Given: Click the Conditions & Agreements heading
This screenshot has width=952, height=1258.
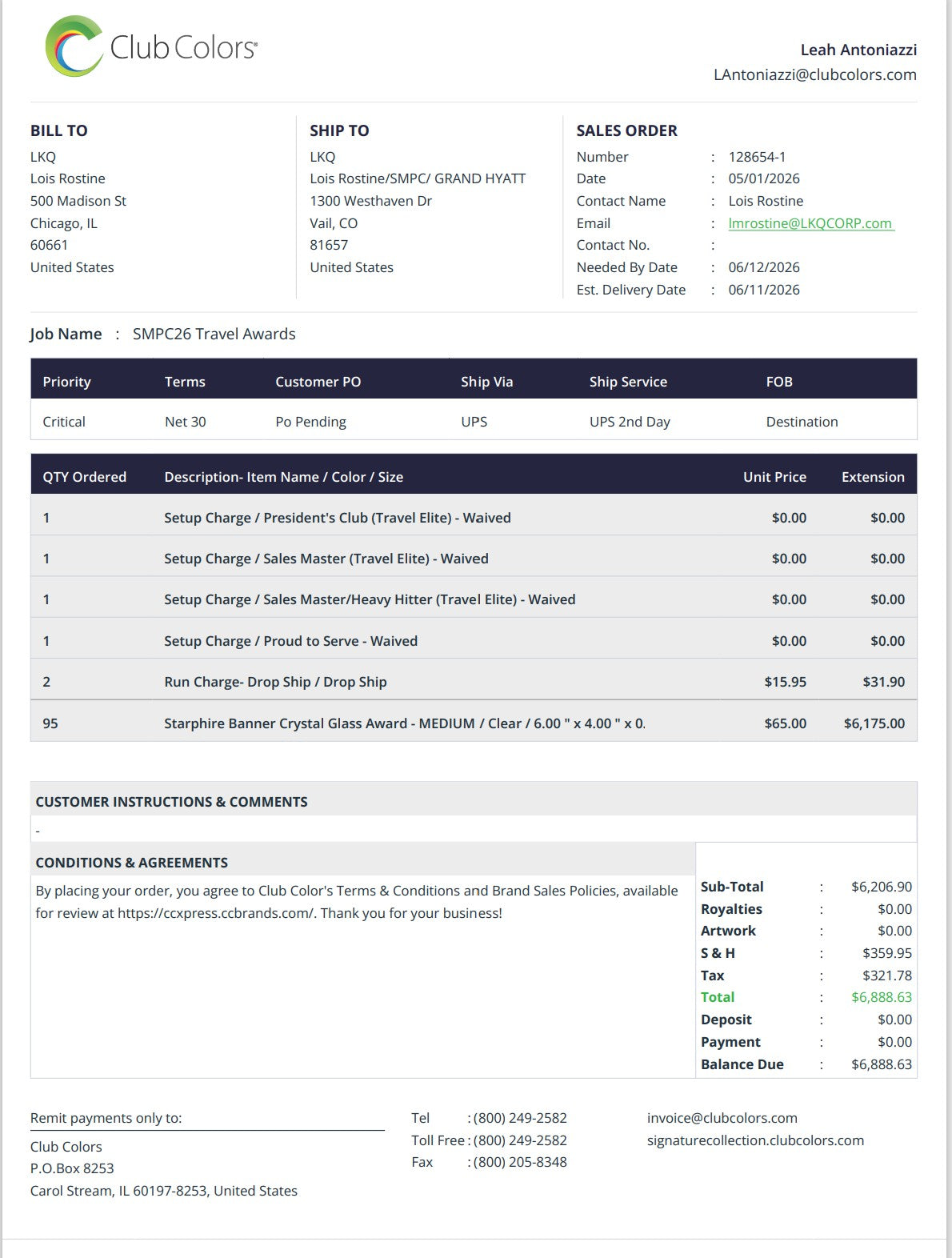Looking at the screenshot, I should pyautogui.click(x=131, y=863).
